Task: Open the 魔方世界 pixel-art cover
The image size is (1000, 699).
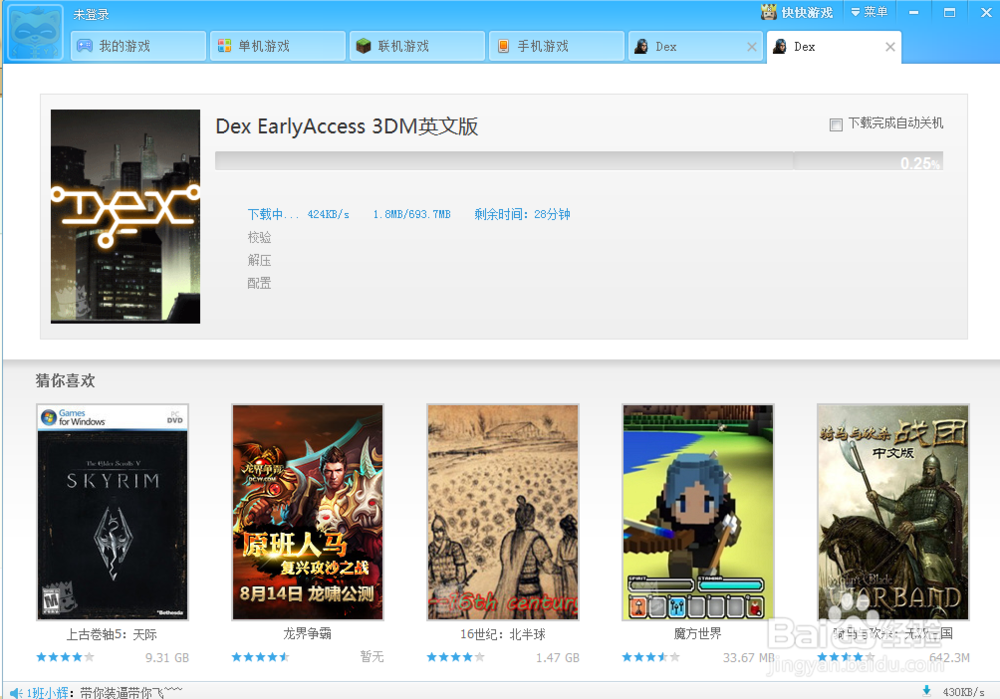Action: coord(698,512)
